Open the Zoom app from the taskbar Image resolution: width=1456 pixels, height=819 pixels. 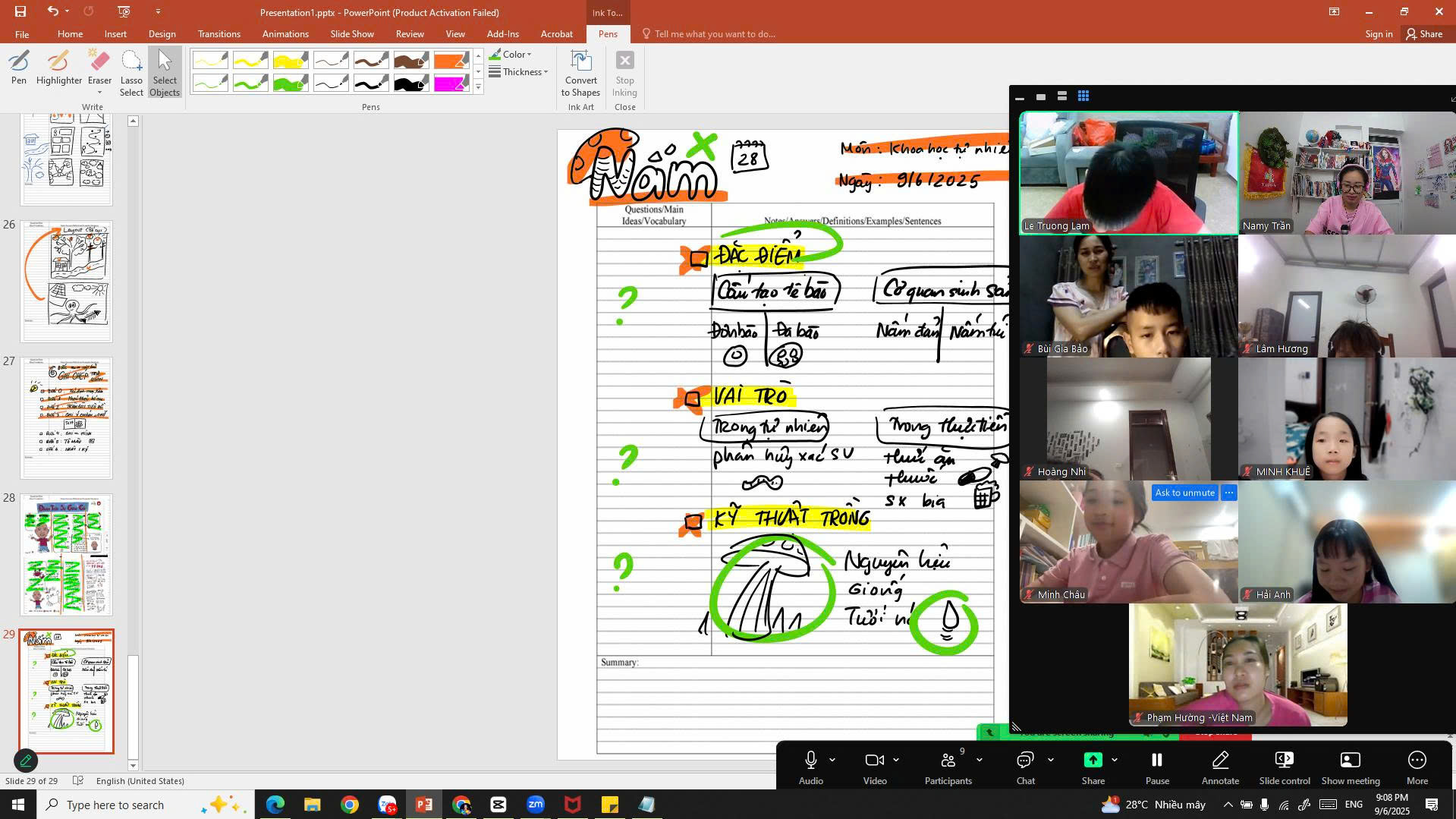(x=536, y=805)
